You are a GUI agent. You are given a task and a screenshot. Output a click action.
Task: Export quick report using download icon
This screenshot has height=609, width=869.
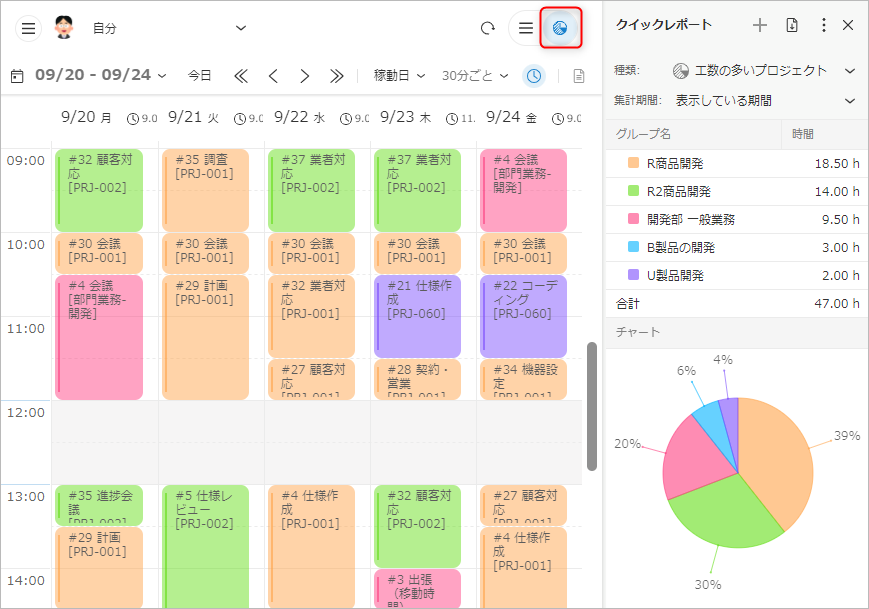click(792, 25)
